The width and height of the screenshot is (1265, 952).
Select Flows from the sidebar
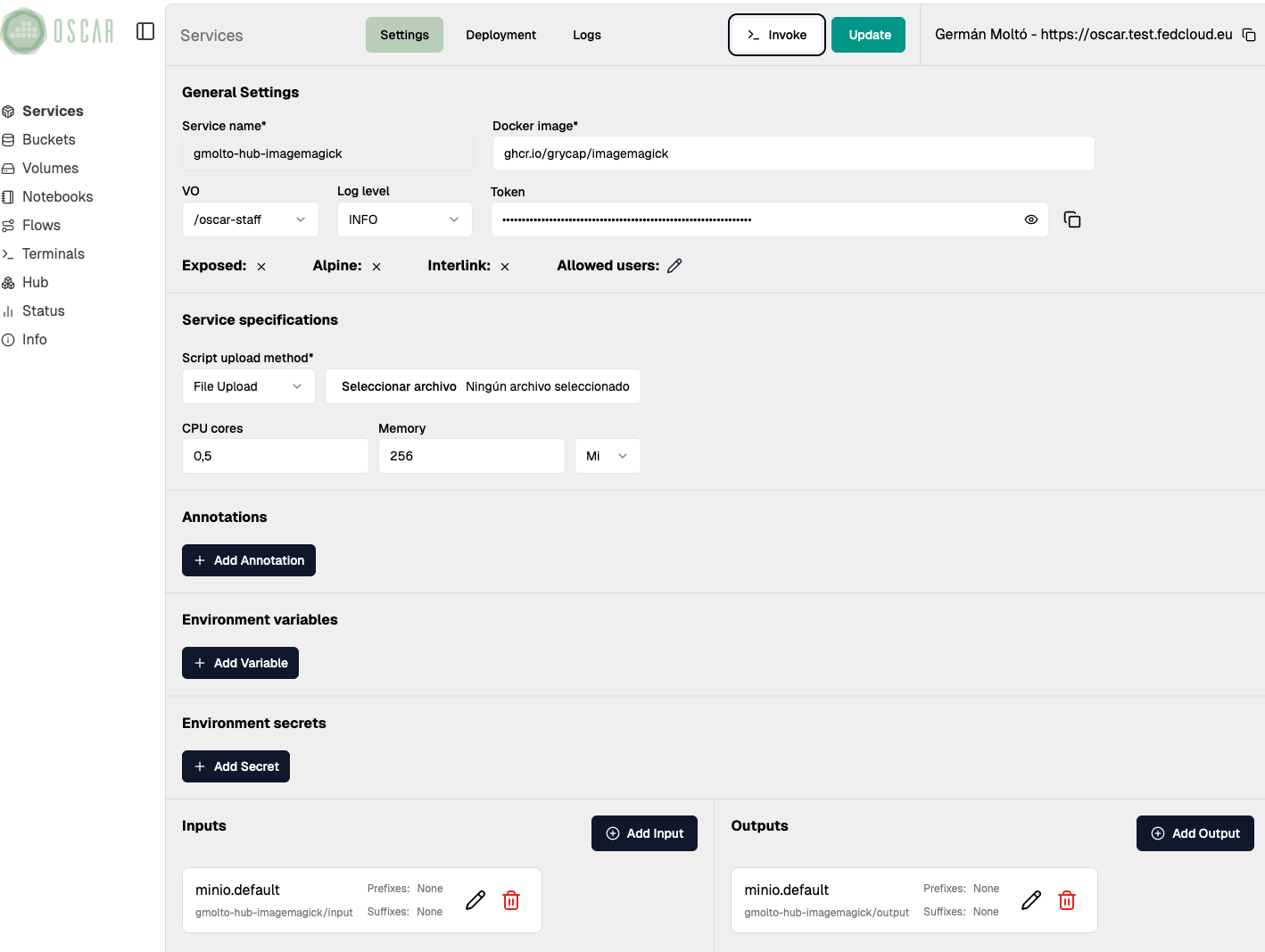pyautogui.click(x=42, y=225)
